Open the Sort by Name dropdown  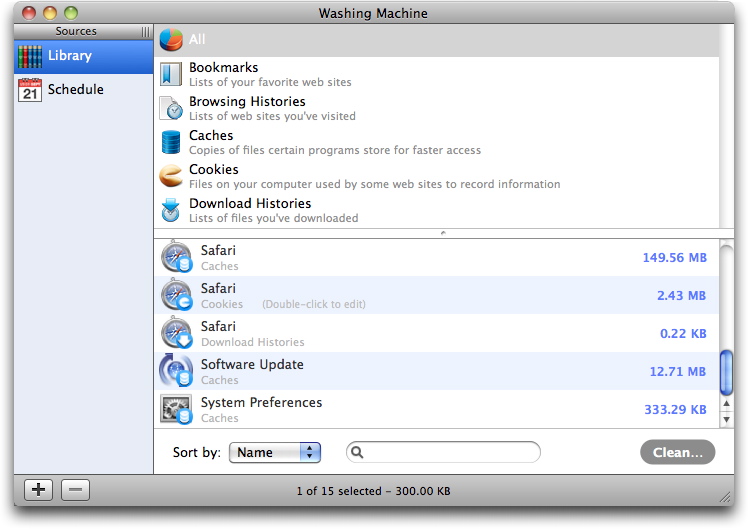[275, 452]
